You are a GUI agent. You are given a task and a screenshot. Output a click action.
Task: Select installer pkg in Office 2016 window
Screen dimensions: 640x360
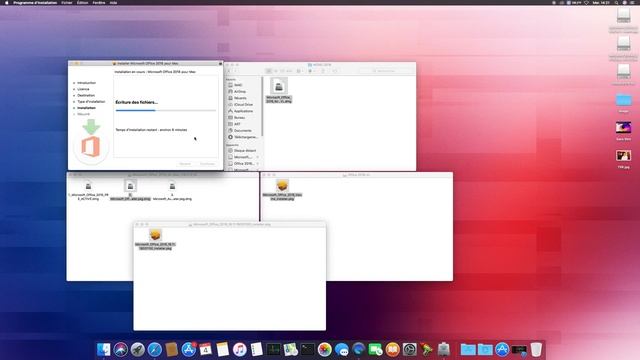[x=282, y=190]
